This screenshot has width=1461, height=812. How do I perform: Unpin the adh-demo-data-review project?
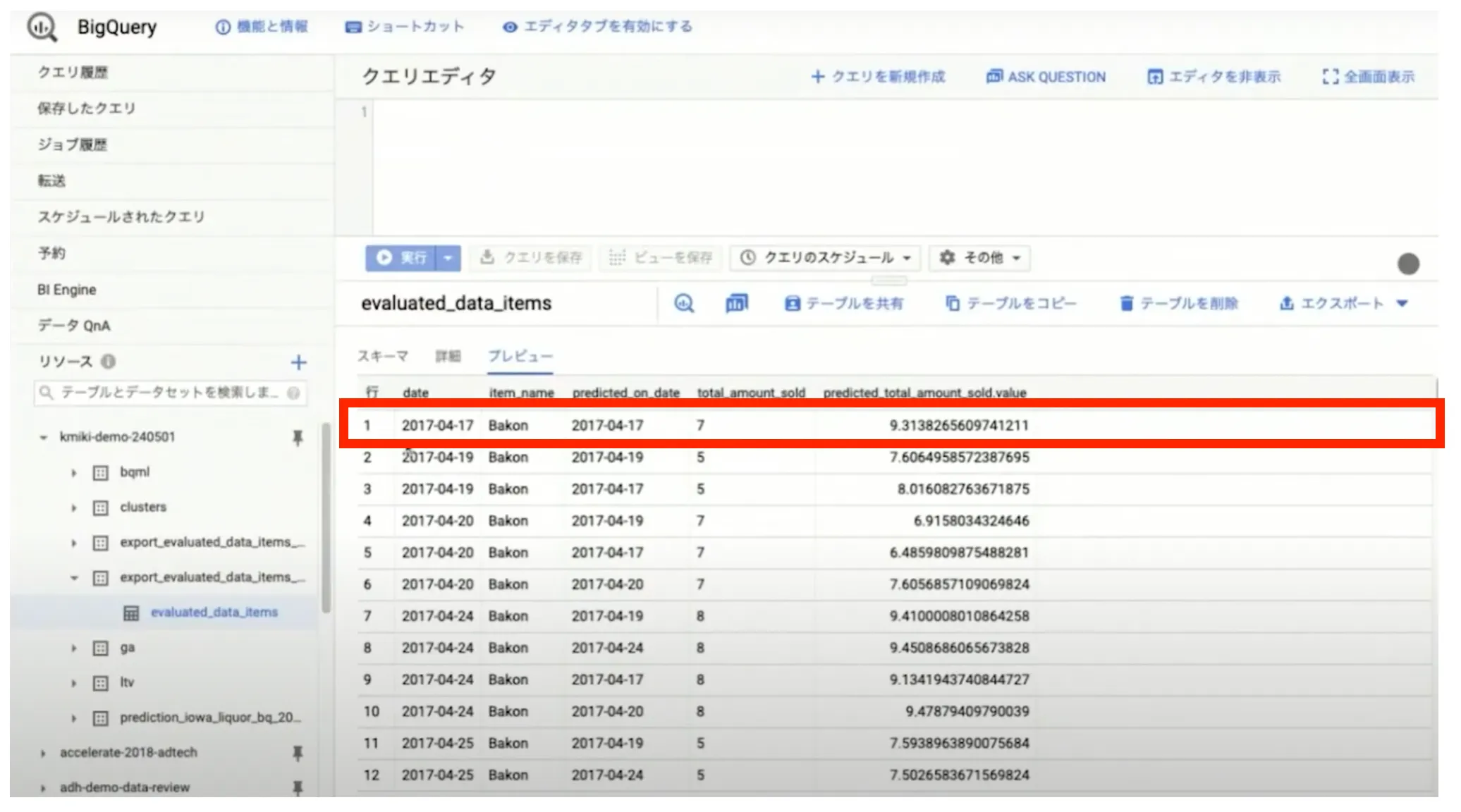pyautogui.click(x=298, y=788)
